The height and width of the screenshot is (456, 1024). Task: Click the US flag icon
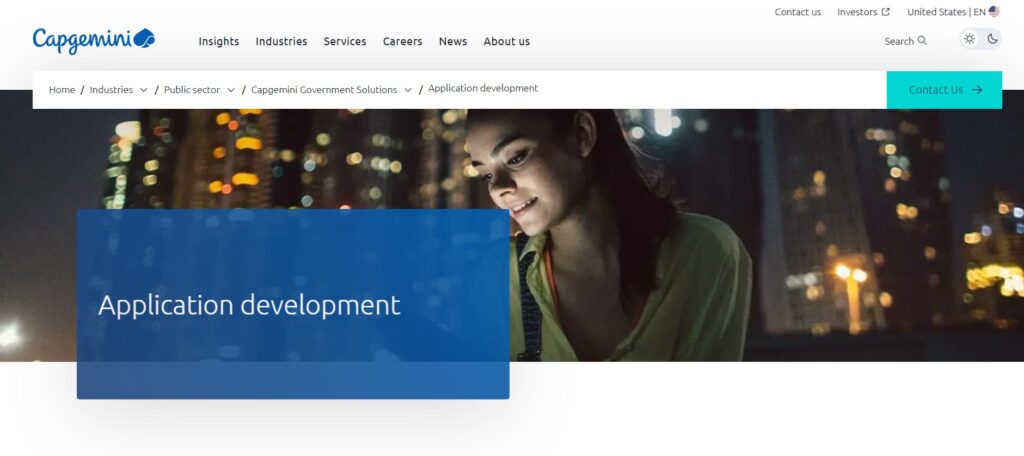tap(994, 12)
